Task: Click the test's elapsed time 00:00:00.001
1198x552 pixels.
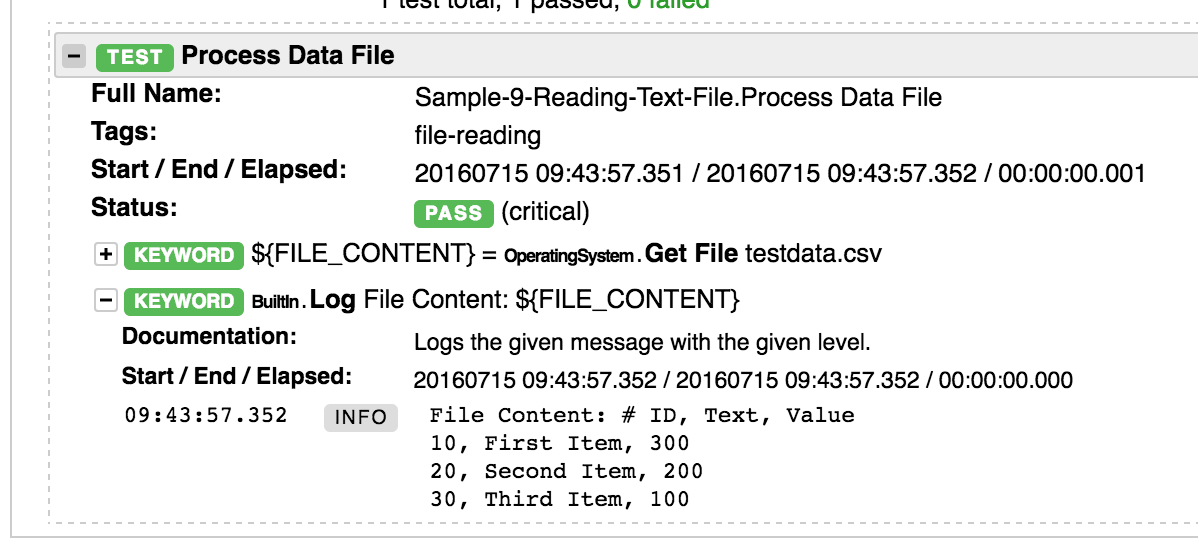Action: click(1070, 173)
